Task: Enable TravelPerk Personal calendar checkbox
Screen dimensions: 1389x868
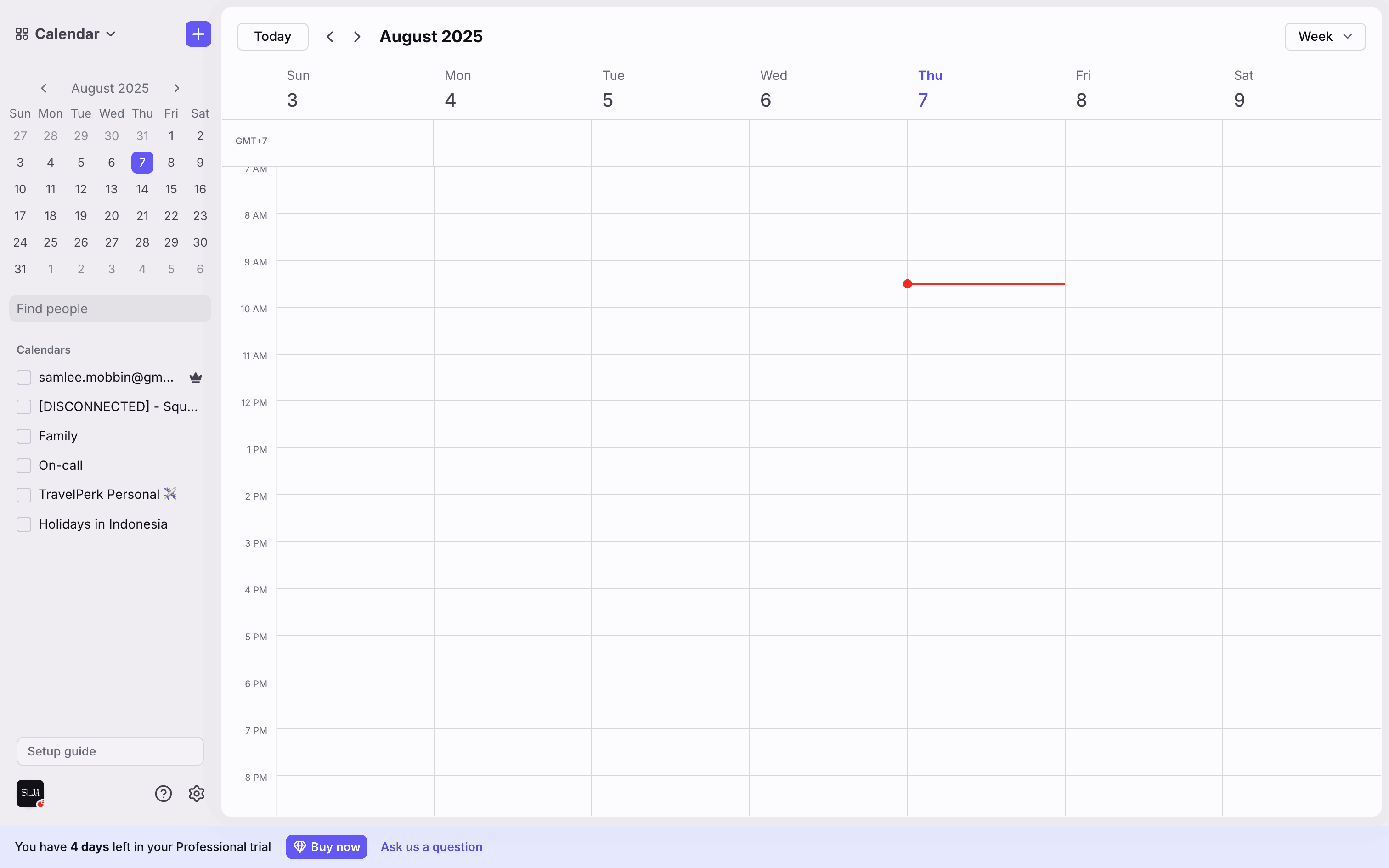Action: (23, 495)
